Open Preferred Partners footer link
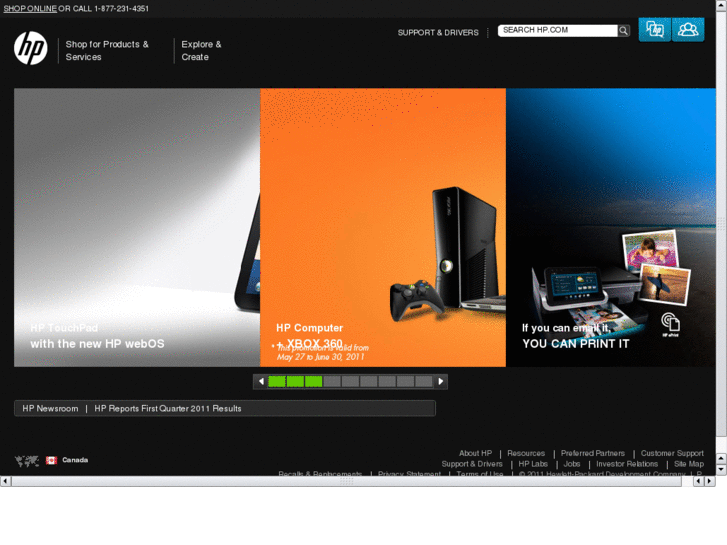This screenshot has width=727, height=545. [593, 453]
